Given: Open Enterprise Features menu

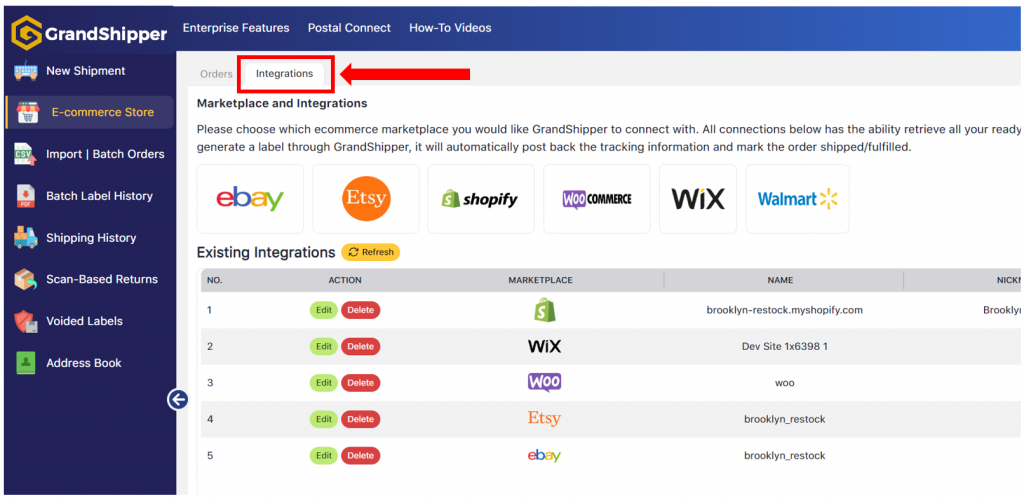Looking at the screenshot, I should point(236,28).
